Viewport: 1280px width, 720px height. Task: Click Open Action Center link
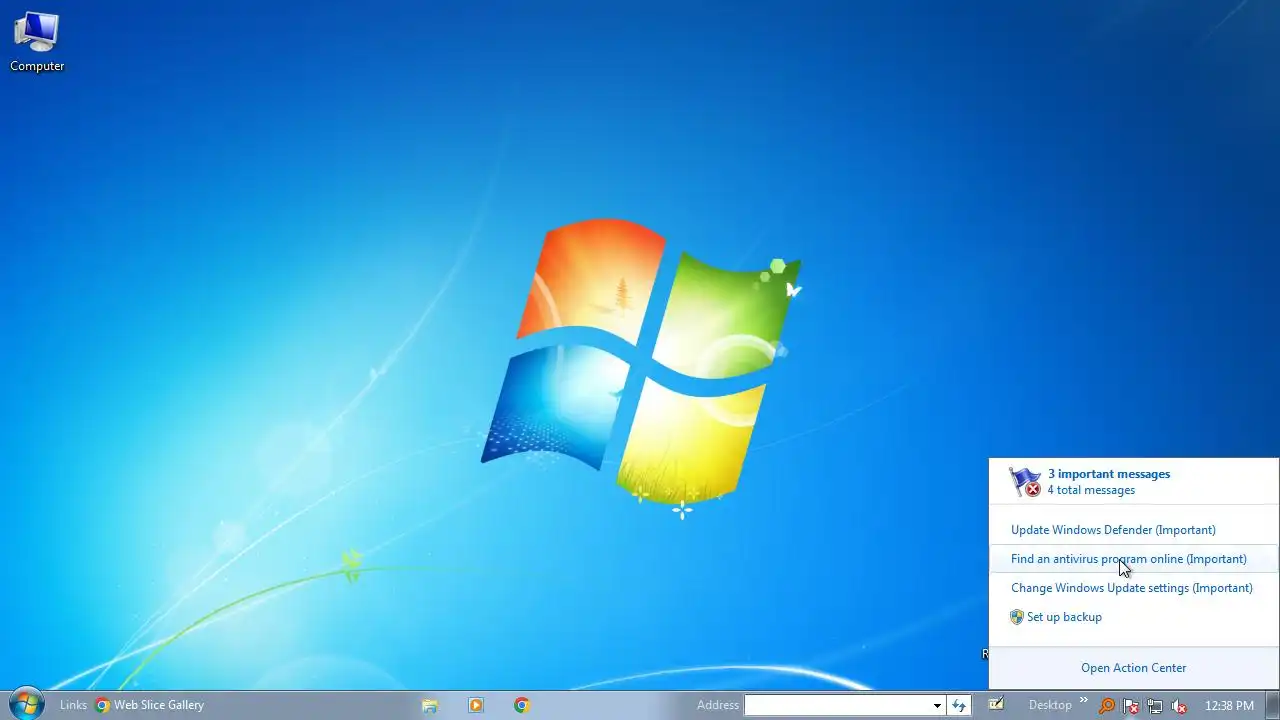tap(1133, 668)
